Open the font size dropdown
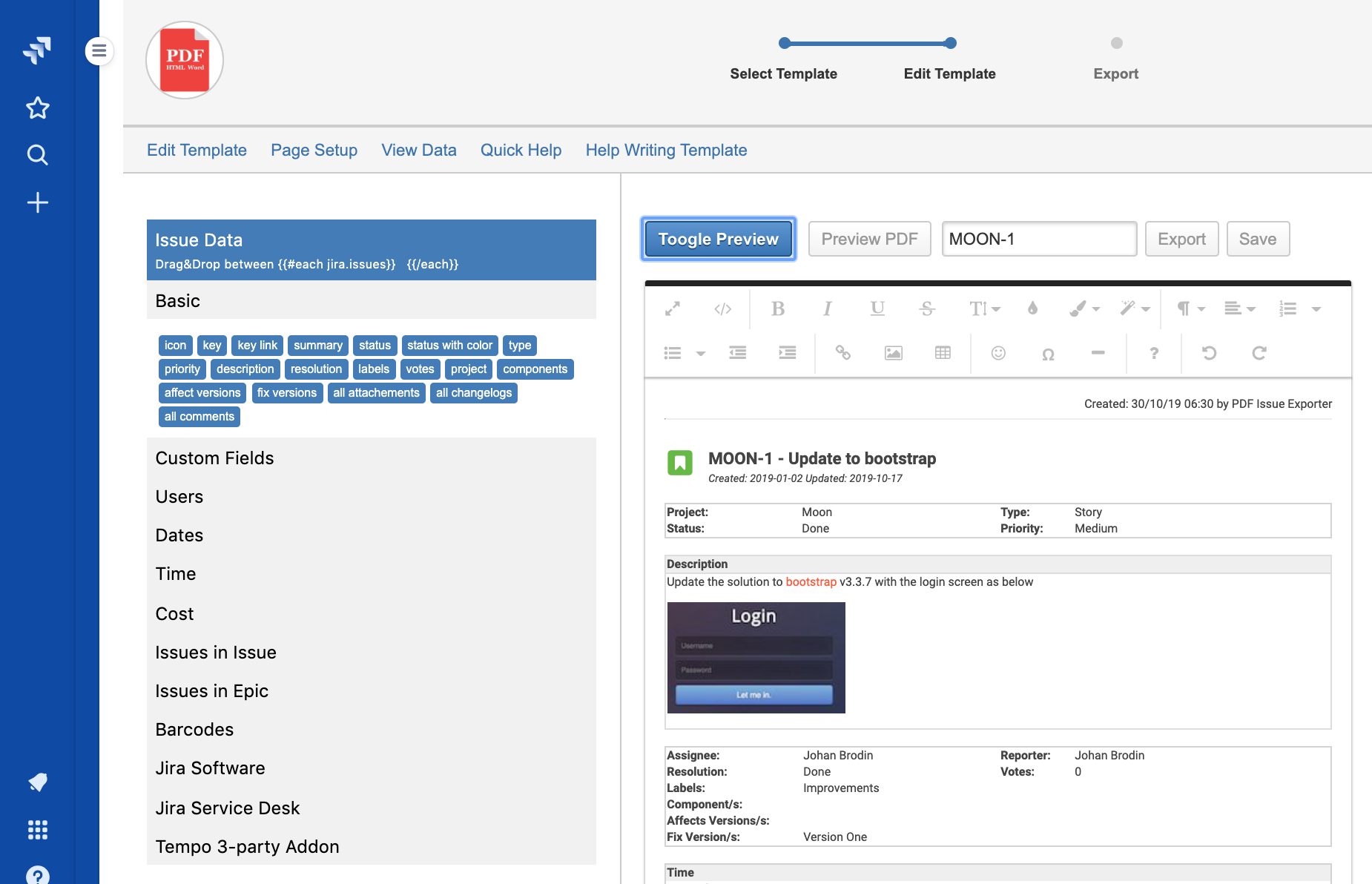This screenshot has height=884, width=1372. pos(985,309)
